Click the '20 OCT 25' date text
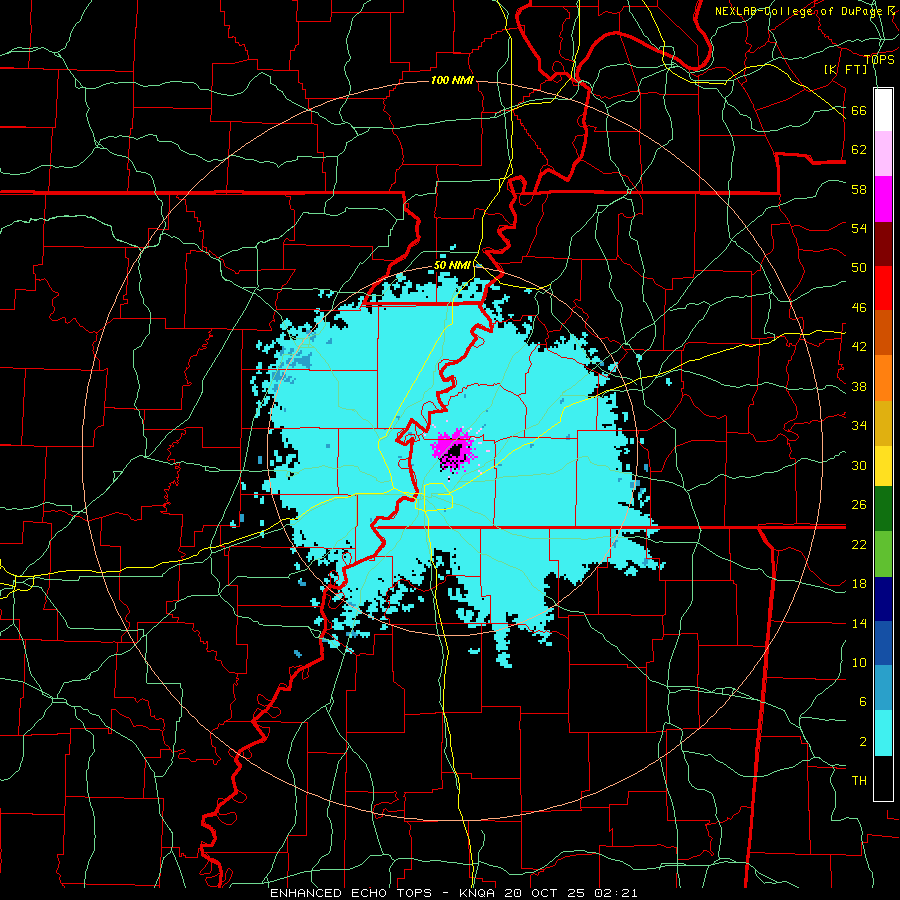 (x=546, y=893)
